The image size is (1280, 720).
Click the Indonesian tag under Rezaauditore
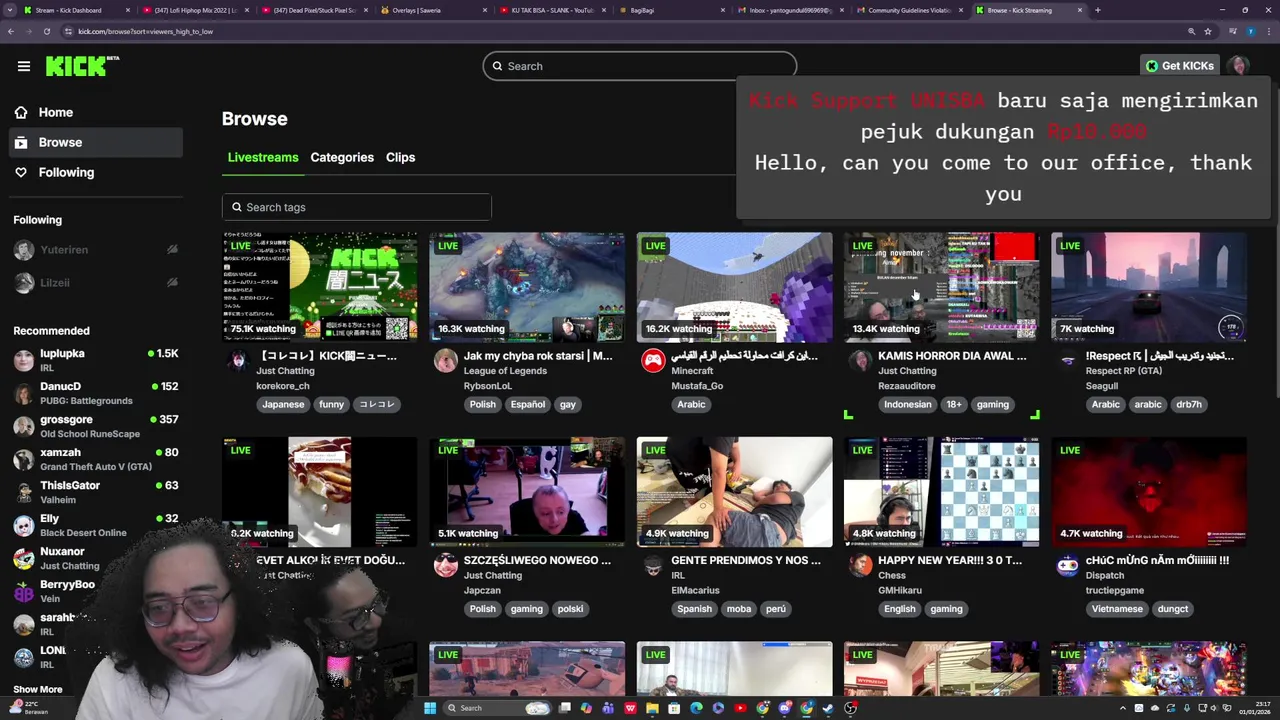(907, 404)
